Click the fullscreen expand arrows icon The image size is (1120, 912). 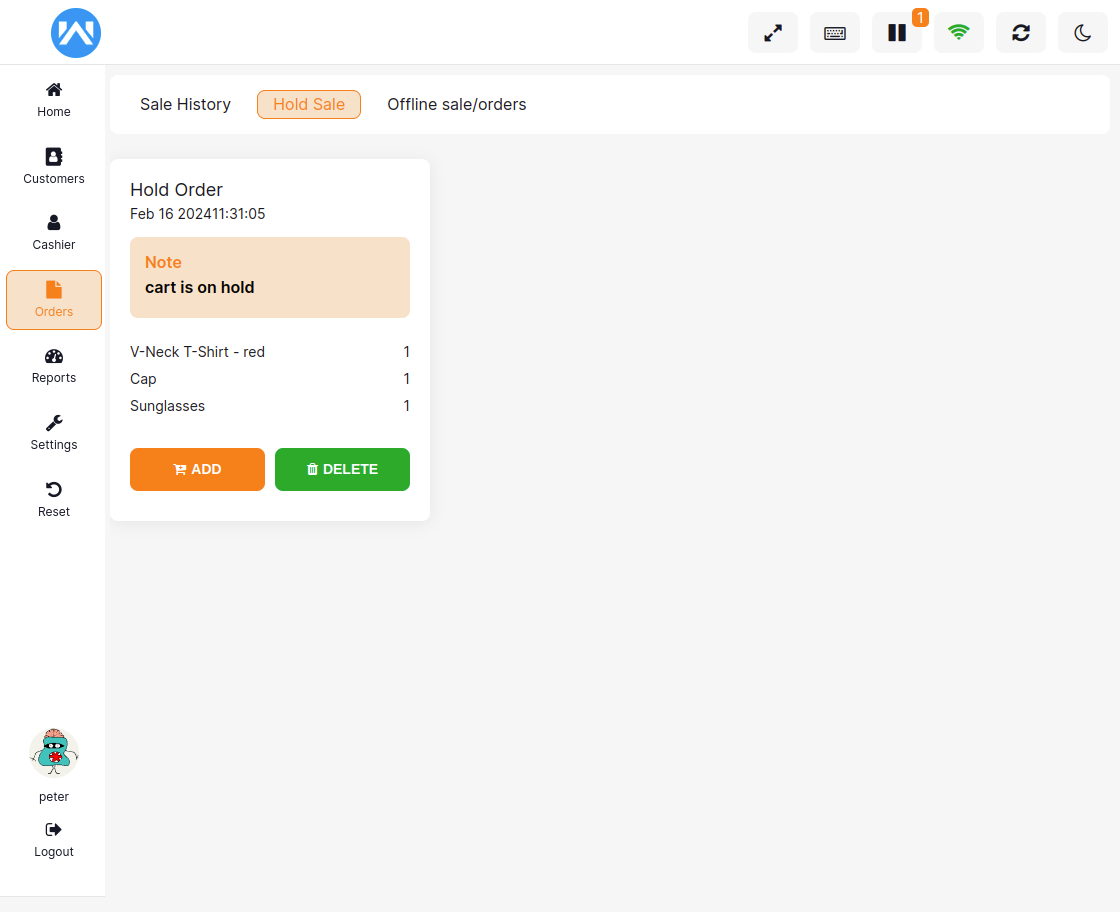[773, 33]
